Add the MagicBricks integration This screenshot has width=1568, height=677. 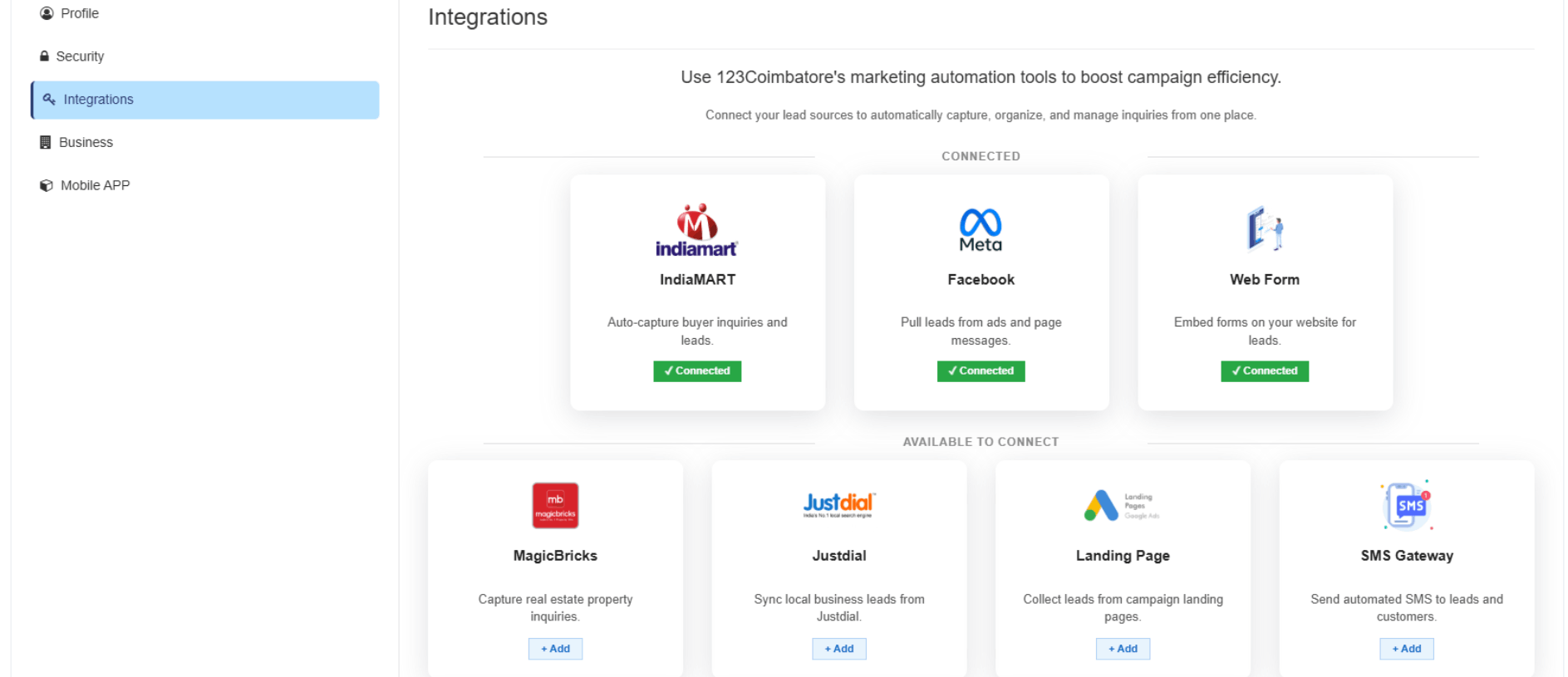click(x=555, y=649)
